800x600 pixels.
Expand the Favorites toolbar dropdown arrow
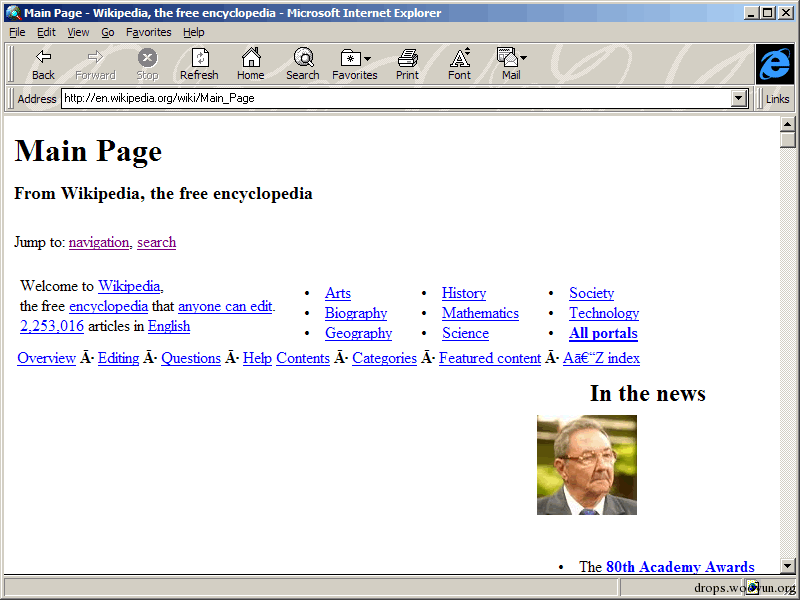coord(367,59)
